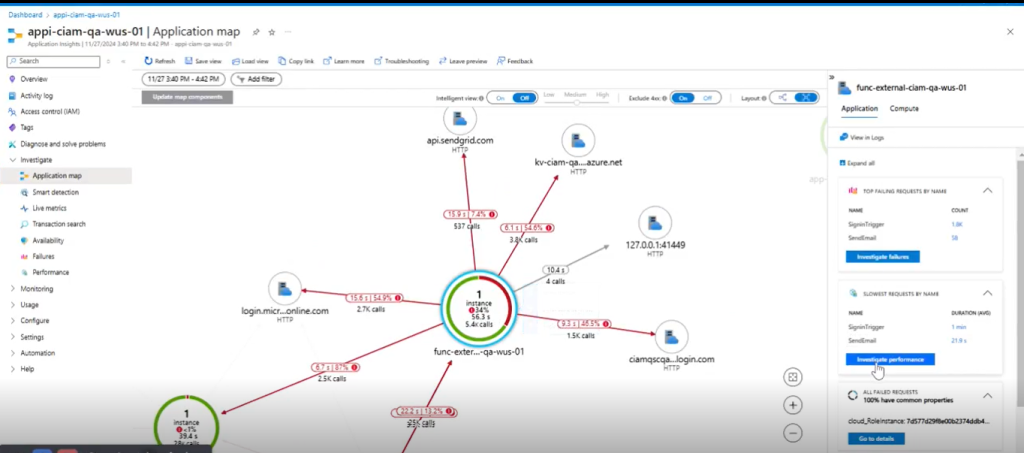Switch to Compute tab
The width and height of the screenshot is (1024, 453).
click(904, 108)
